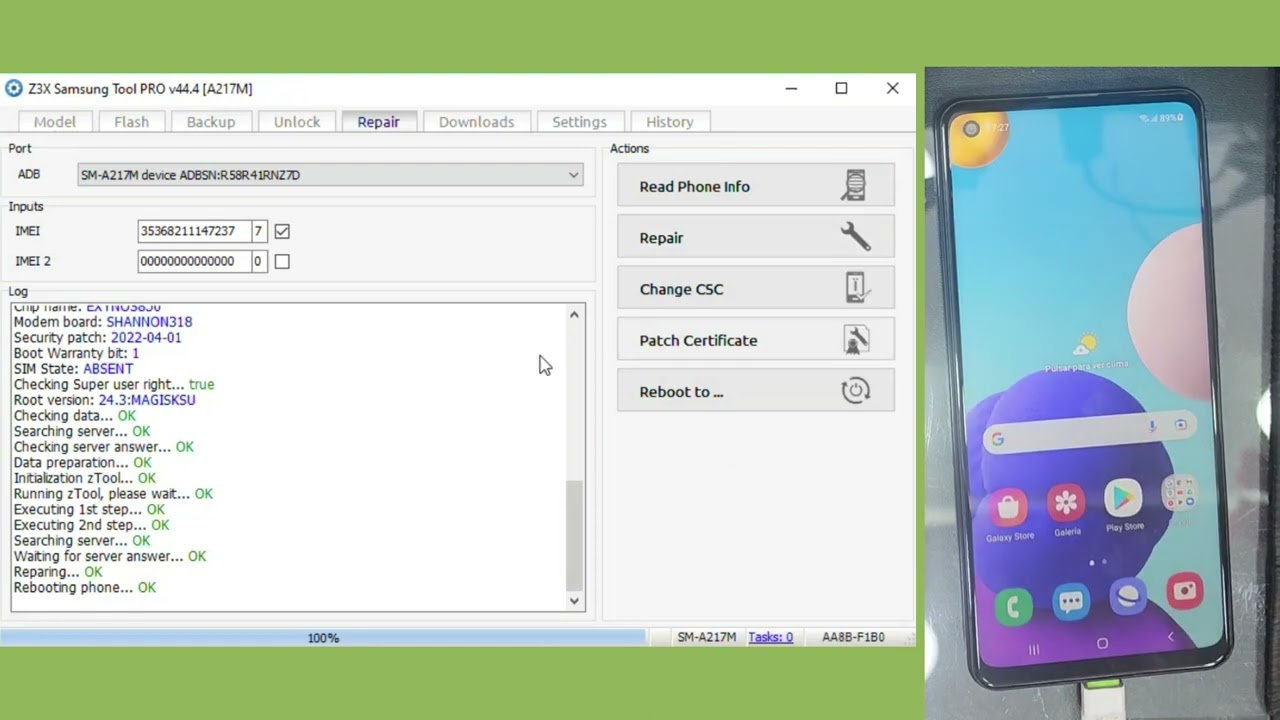Screen dimensions: 1280x720
Task: Switch to the Flash tab
Action: [x=131, y=122]
